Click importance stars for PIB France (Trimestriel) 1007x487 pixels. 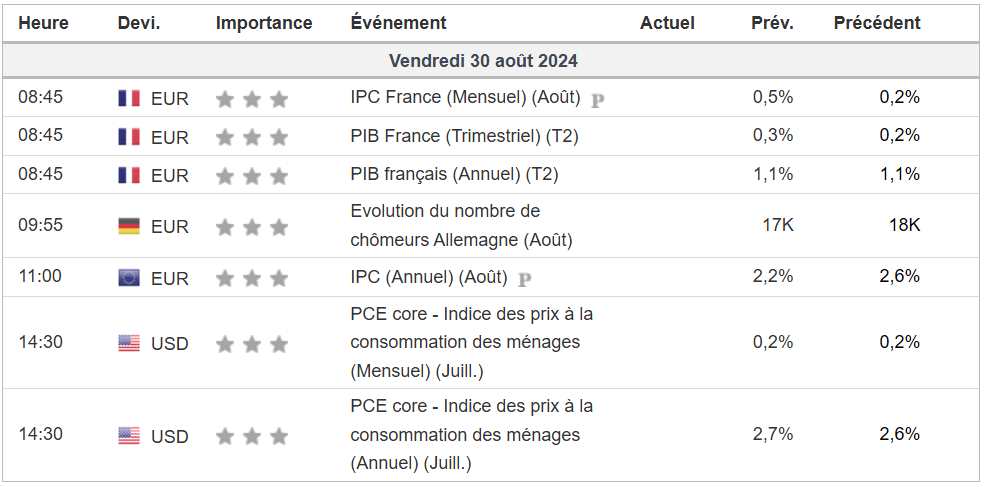click(251, 137)
